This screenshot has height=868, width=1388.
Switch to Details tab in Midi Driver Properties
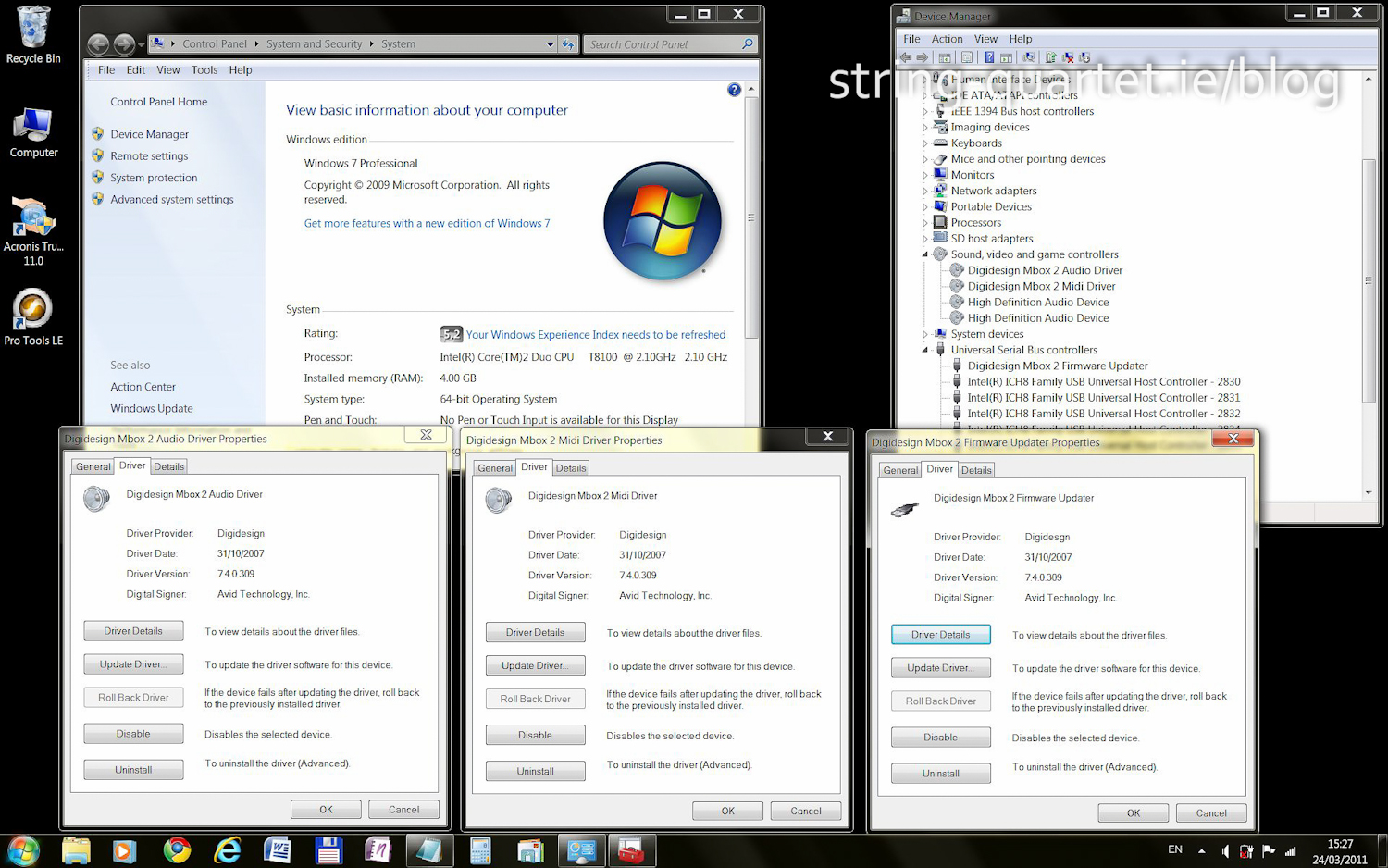571,468
